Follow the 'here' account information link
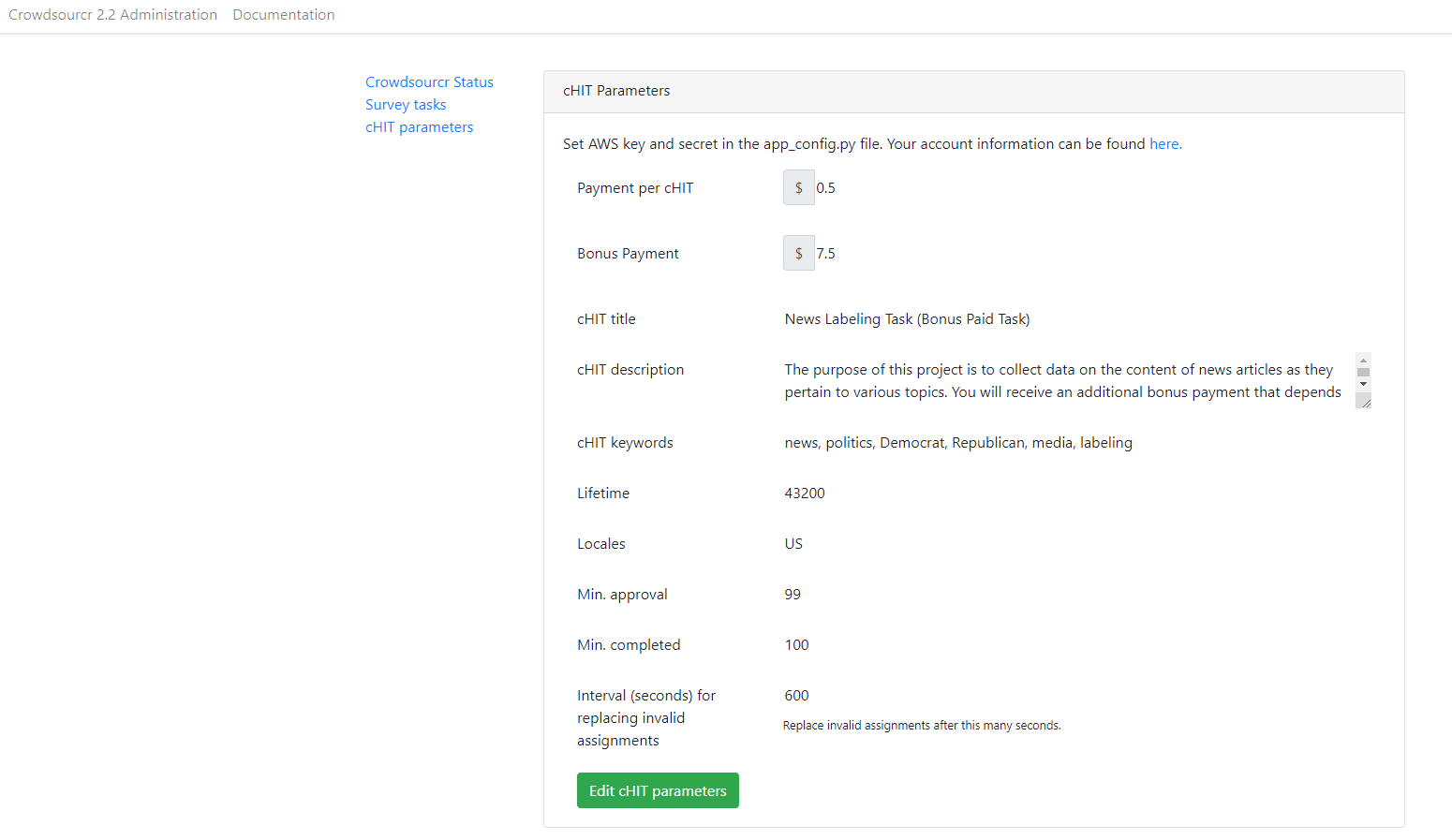The width and height of the screenshot is (1452, 840). [1163, 144]
